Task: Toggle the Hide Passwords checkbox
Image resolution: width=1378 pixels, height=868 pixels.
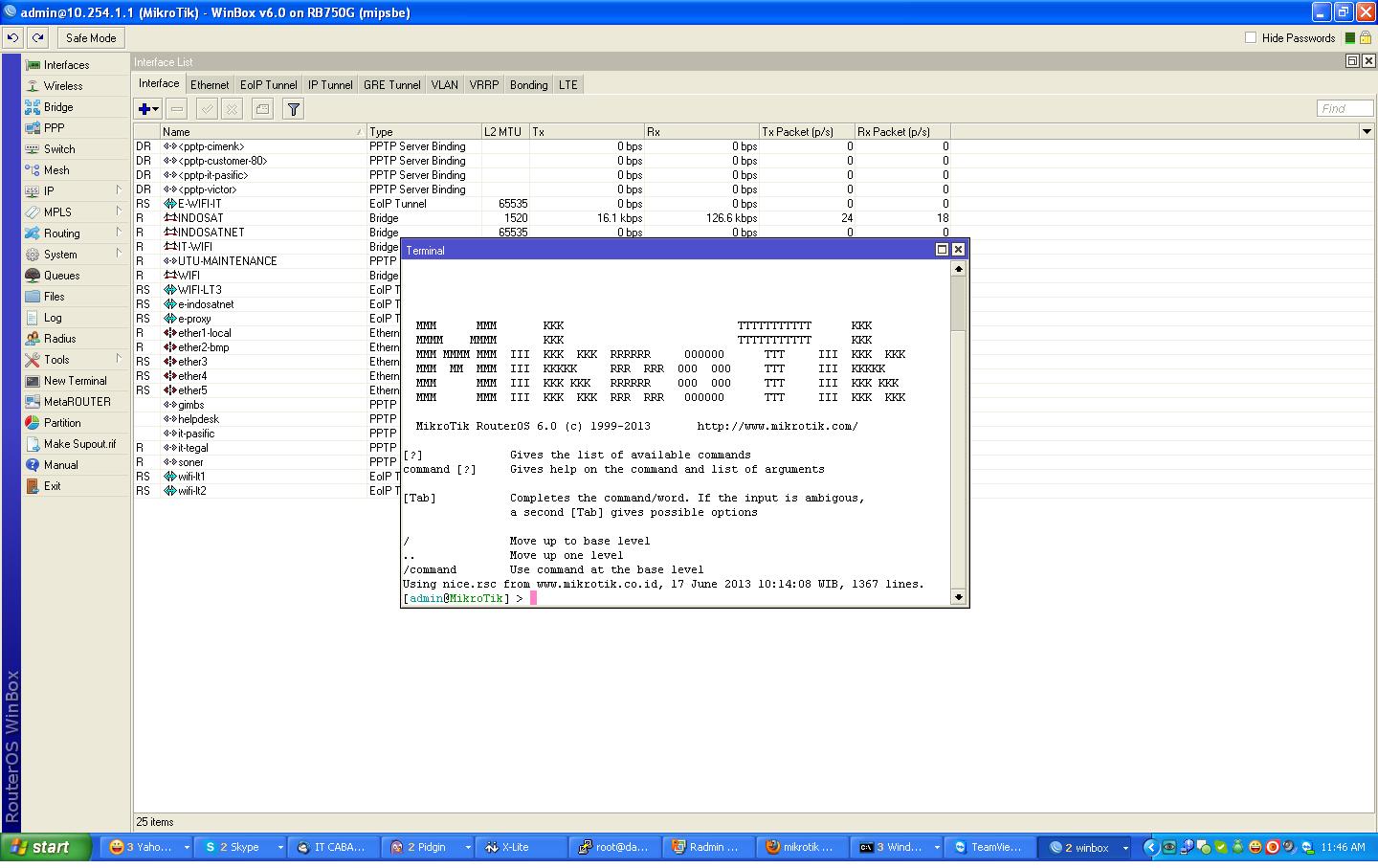Action: coord(1251,37)
